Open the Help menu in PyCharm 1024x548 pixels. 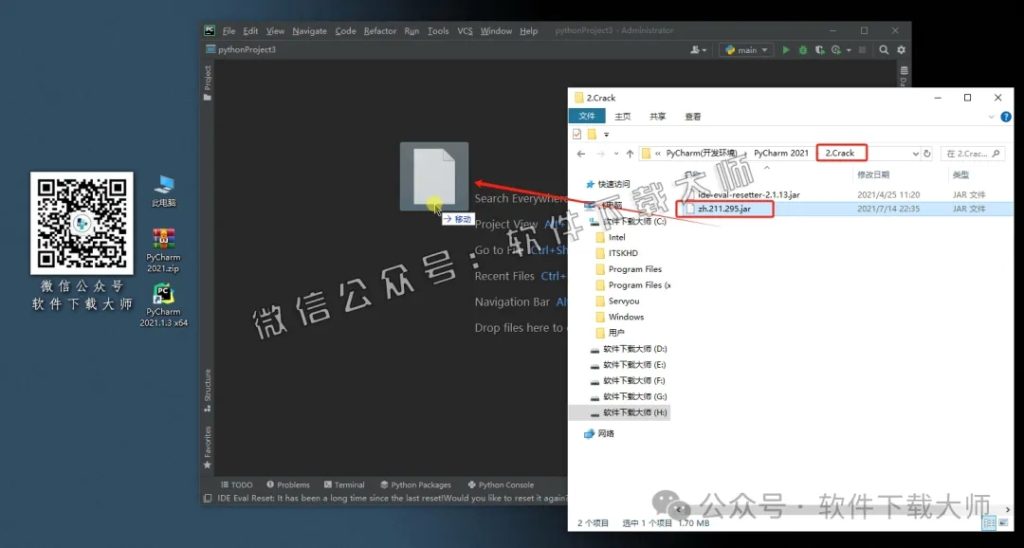[528, 31]
